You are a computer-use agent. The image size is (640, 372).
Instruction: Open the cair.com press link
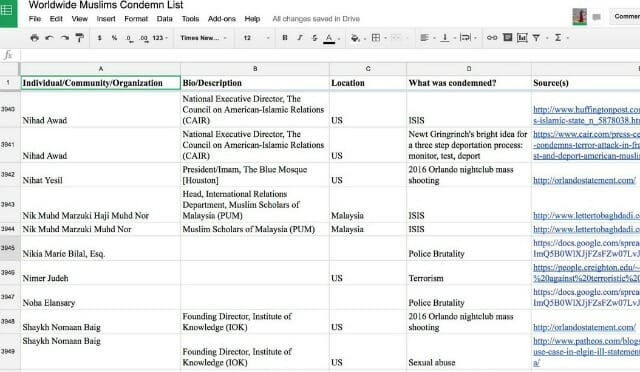tap(587, 145)
